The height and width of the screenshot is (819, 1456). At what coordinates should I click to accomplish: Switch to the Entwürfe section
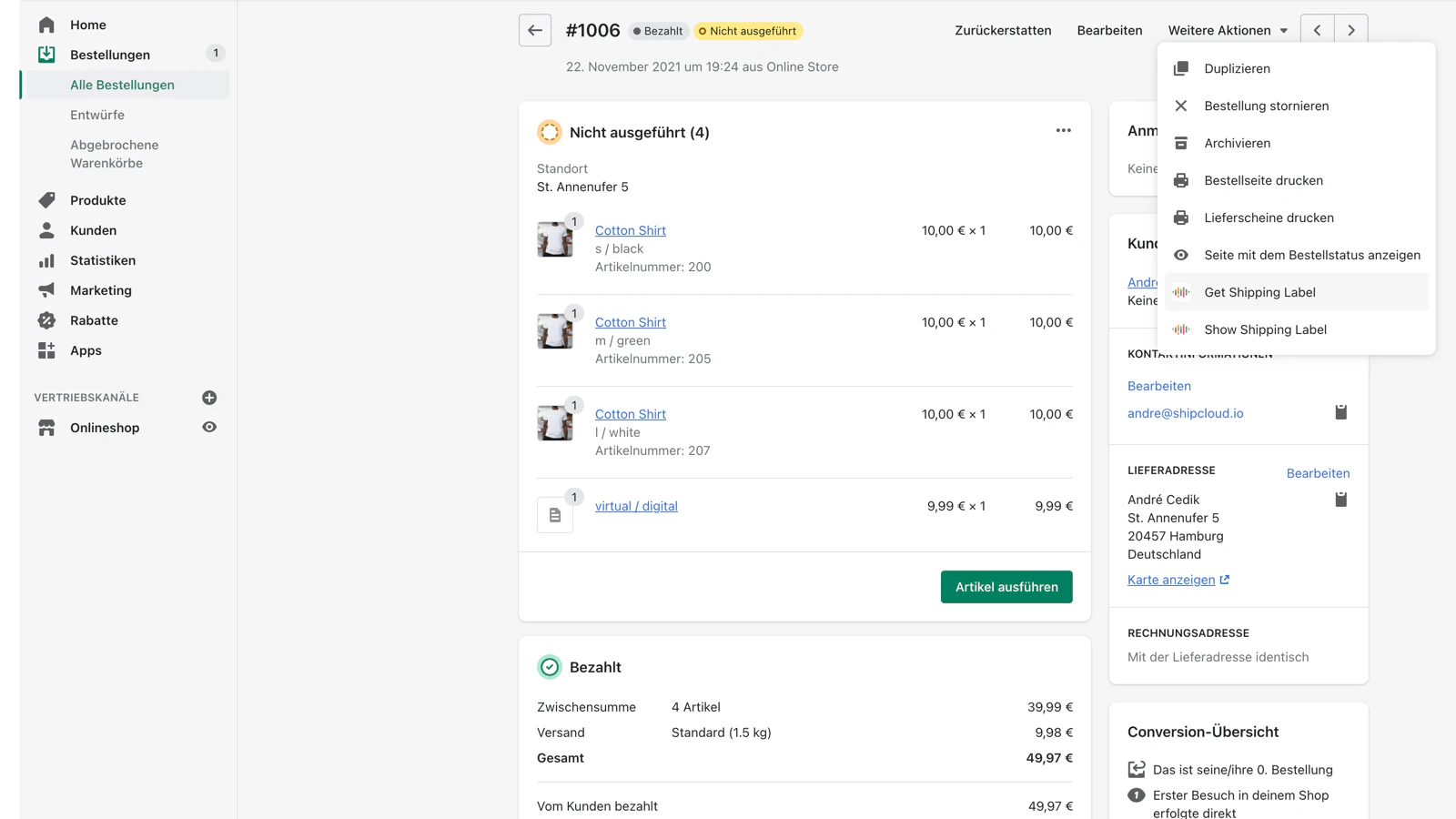(97, 115)
